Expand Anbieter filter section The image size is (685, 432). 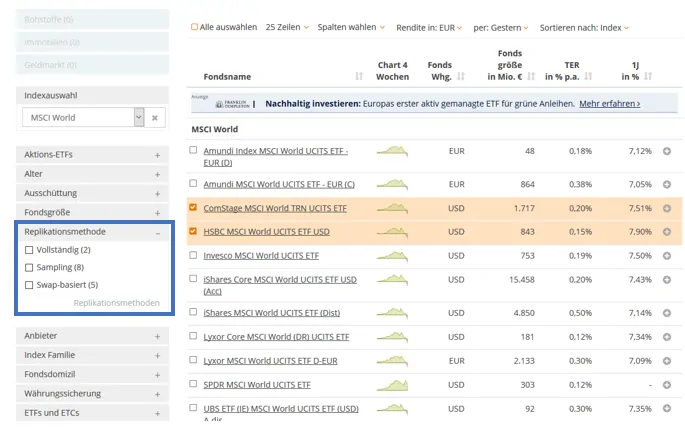pos(92,336)
